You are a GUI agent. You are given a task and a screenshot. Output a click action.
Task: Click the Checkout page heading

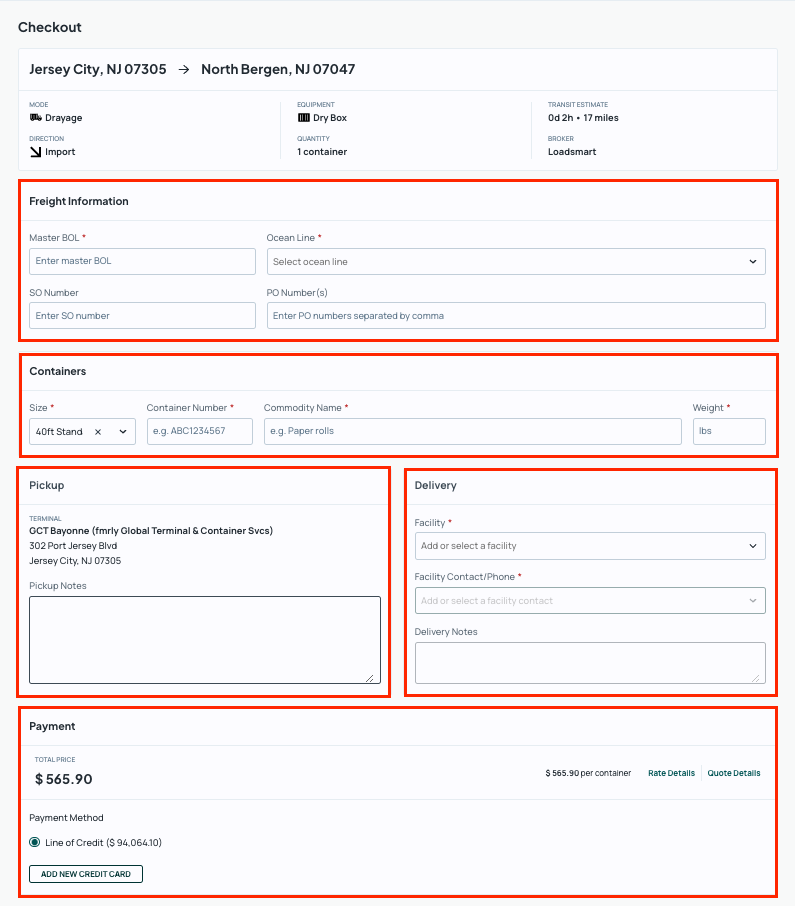coord(50,27)
